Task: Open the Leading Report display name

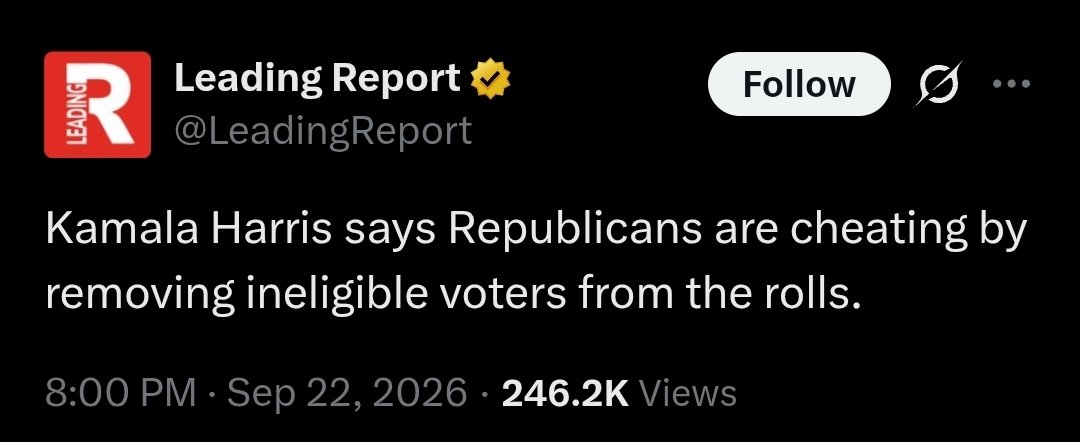Action: point(318,78)
